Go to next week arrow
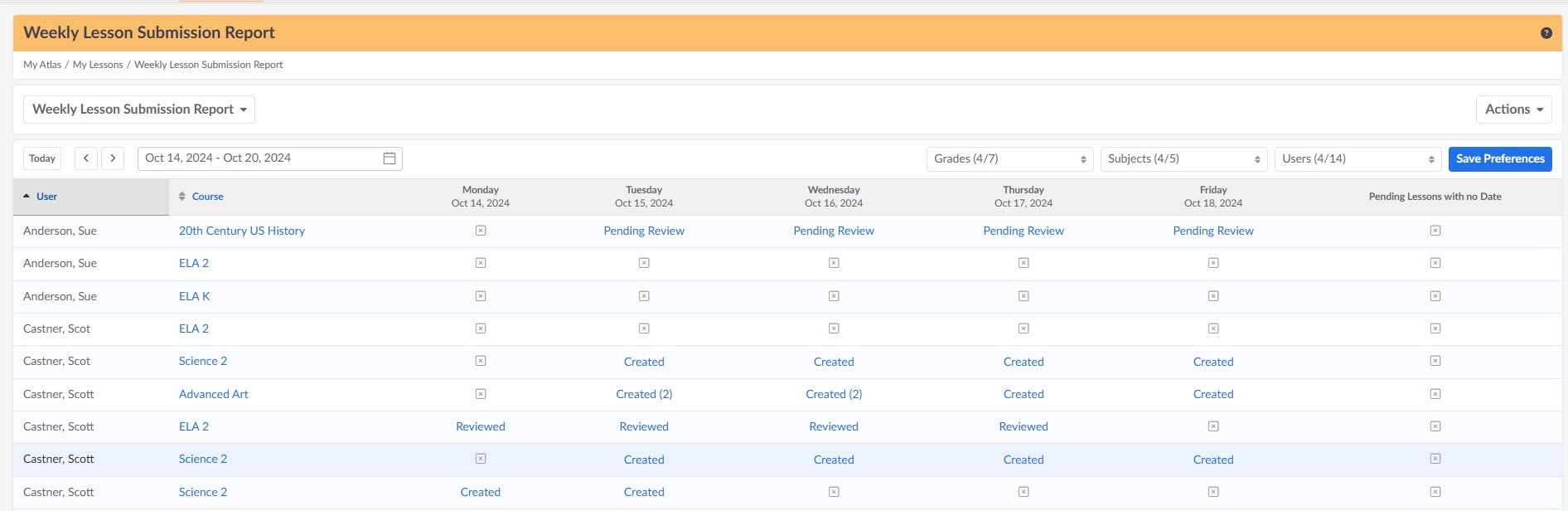This screenshot has height=511, width=1568. coord(113,158)
